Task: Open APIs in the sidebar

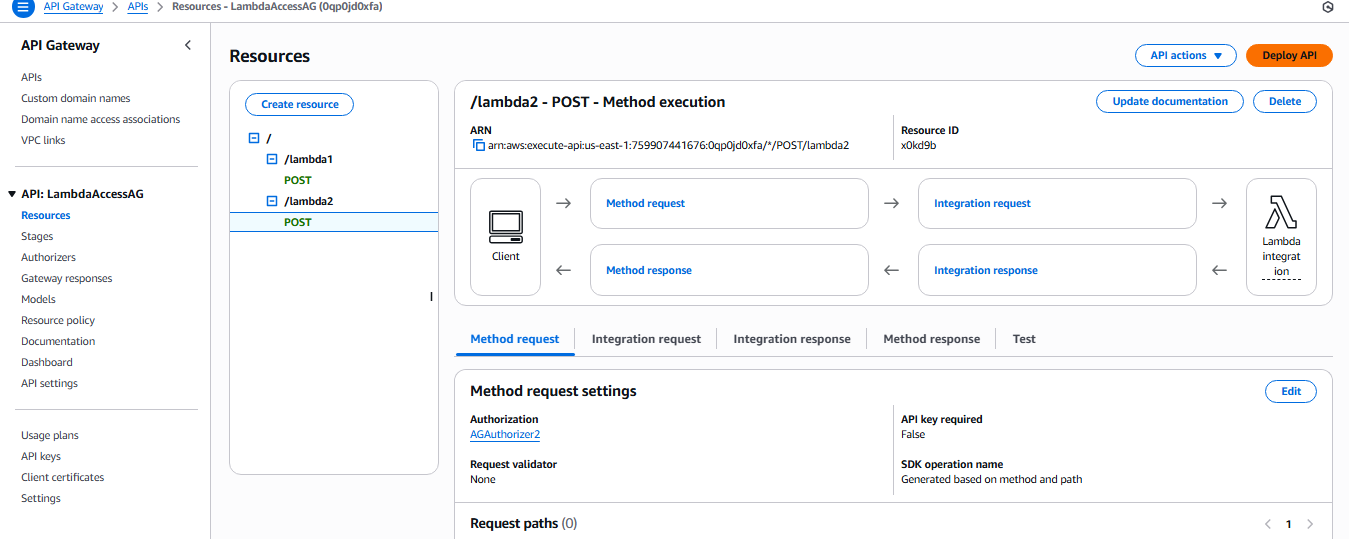Action: pos(31,77)
